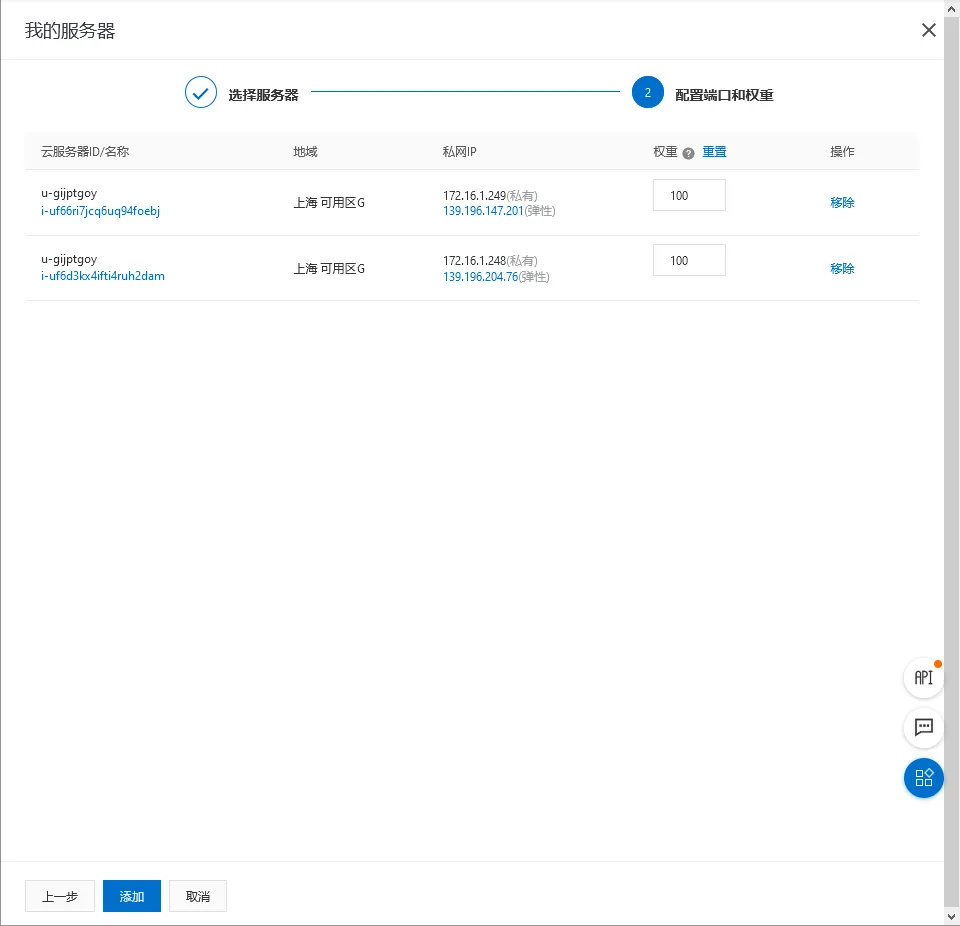
Task: Click the 取消 button
Action: coord(198,896)
